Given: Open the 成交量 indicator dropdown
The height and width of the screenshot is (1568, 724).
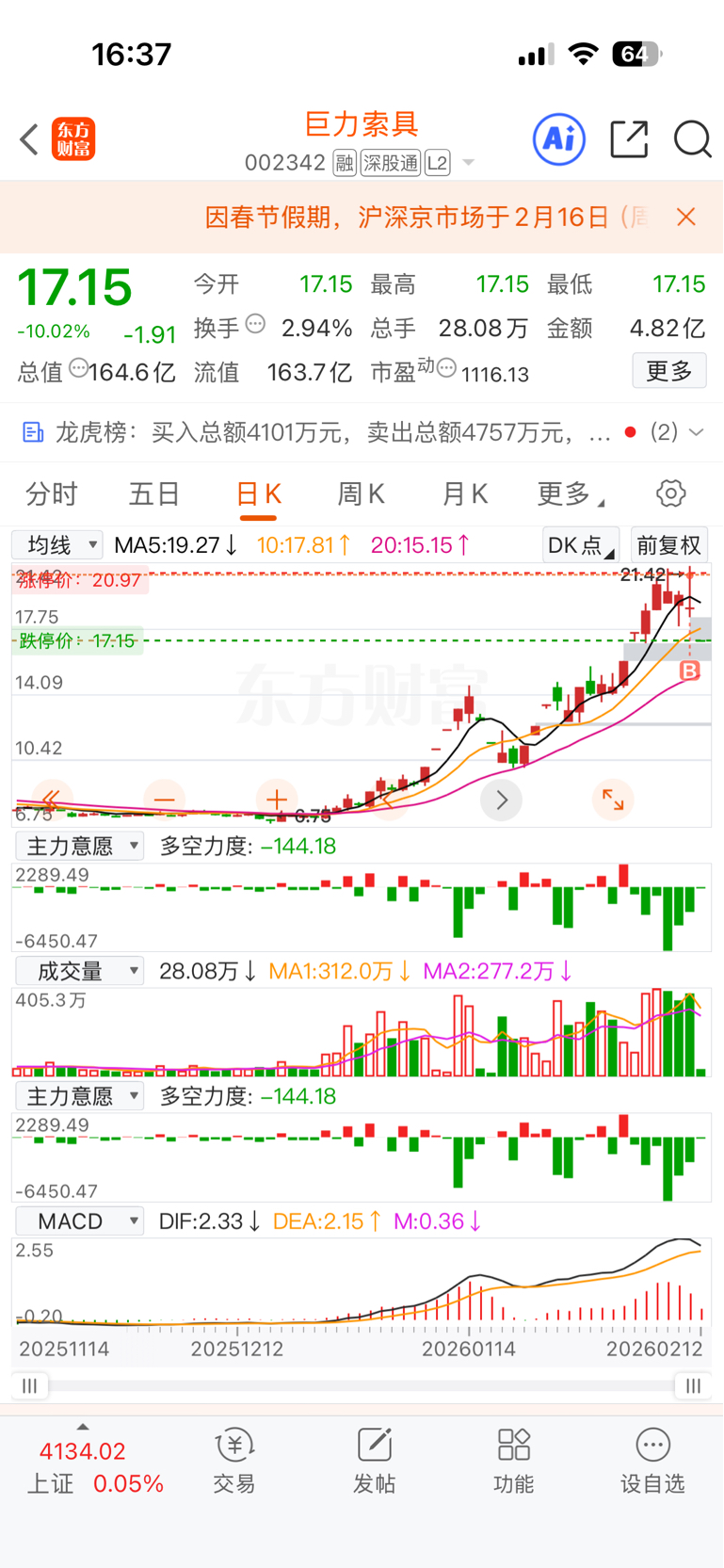Looking at the screenshot, I should [x=79, y=971].
